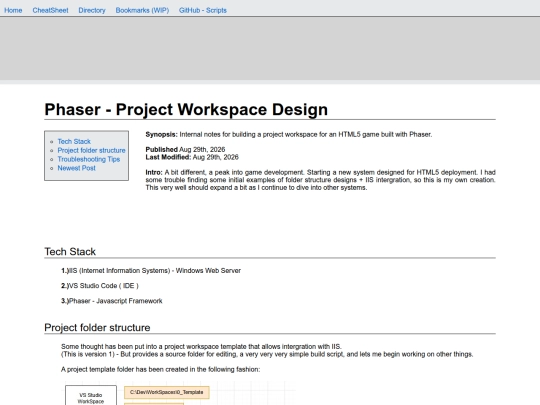This screenshot has width=540, height=405.
Task: Open Bookmarks (WIP) link
Action: click(x=142, y=10)
